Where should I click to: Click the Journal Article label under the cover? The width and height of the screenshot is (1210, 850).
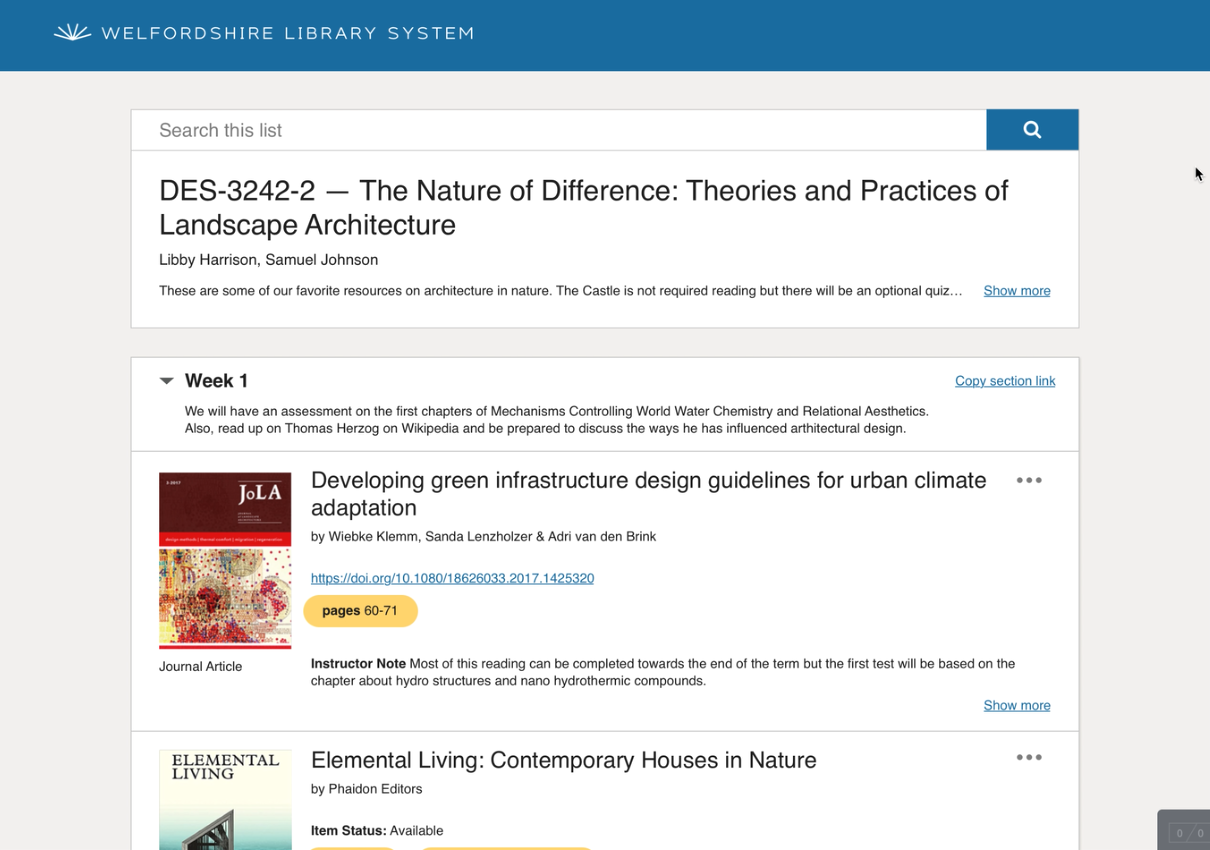click(200, 667)
